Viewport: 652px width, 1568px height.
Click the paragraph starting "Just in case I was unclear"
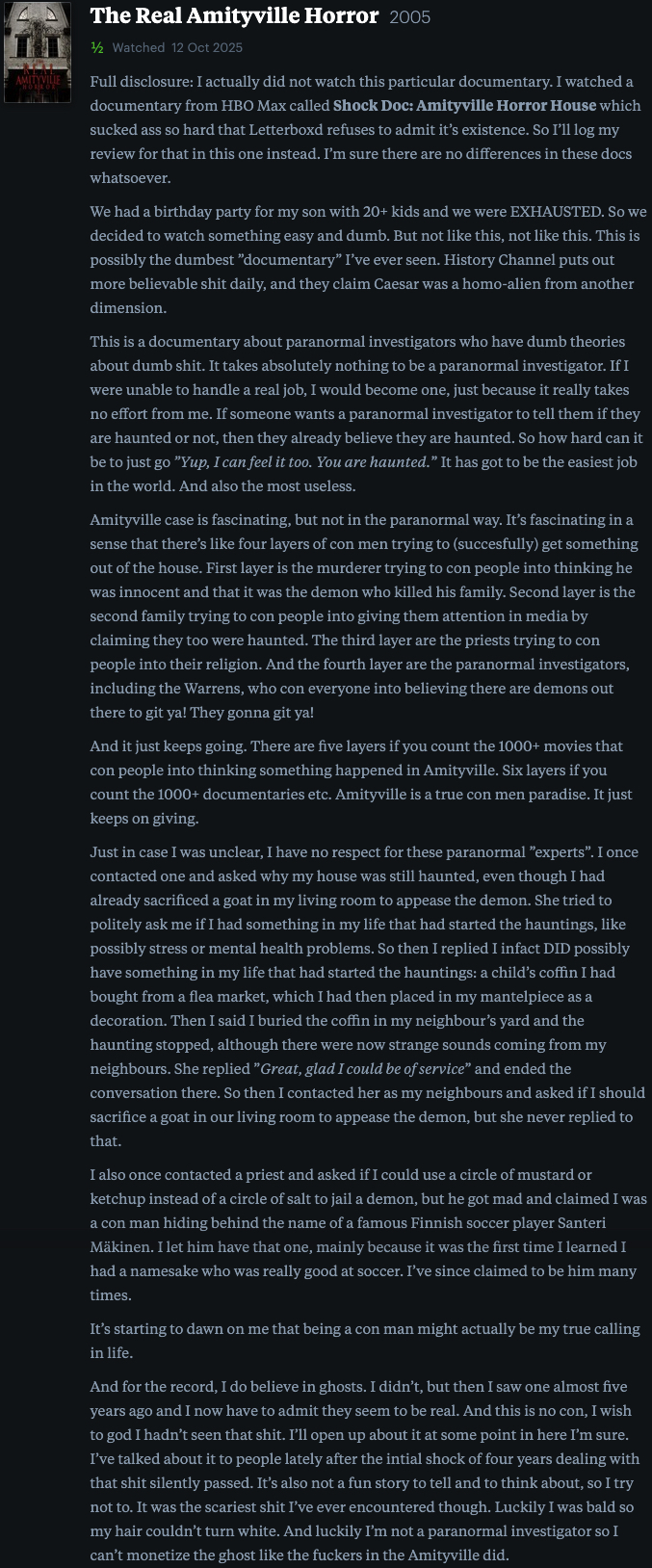click(x=366, y=996)
